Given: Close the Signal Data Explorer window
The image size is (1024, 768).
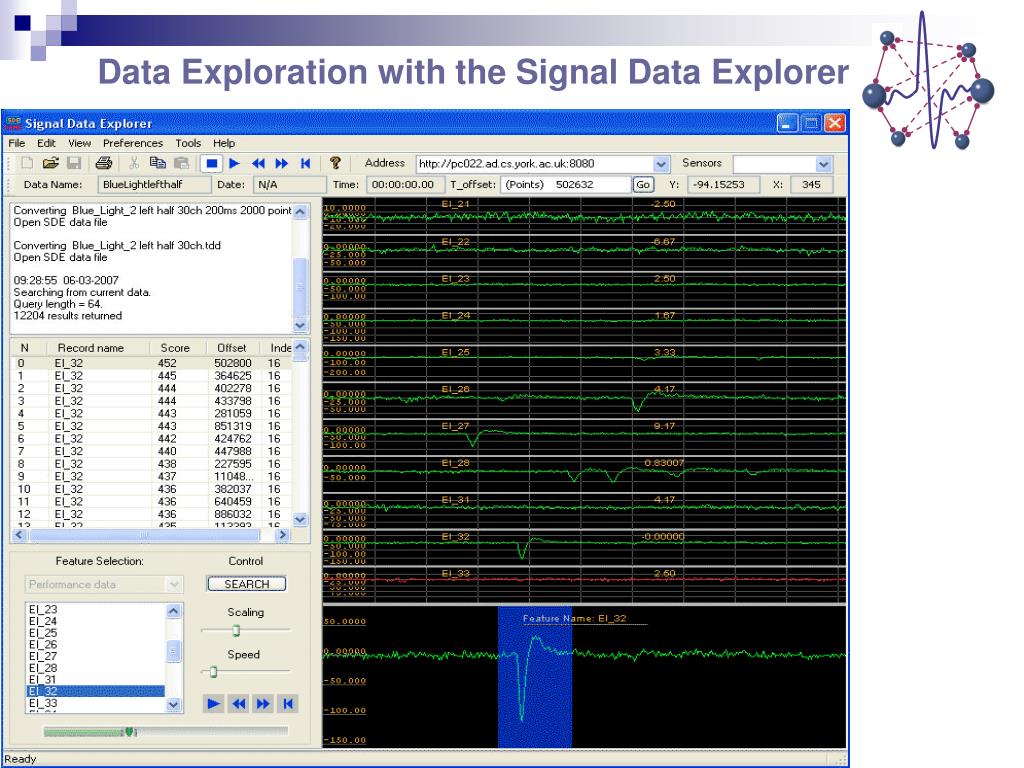Looking at the screenshot, I should point(835,123).
